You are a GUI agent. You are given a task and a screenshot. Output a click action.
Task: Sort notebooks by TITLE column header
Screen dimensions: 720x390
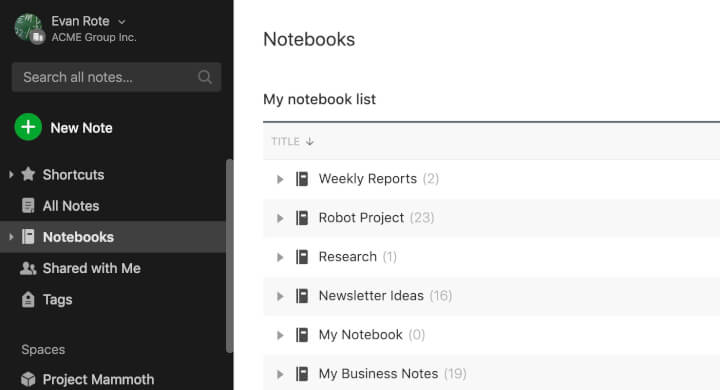[x=285, y=141]
